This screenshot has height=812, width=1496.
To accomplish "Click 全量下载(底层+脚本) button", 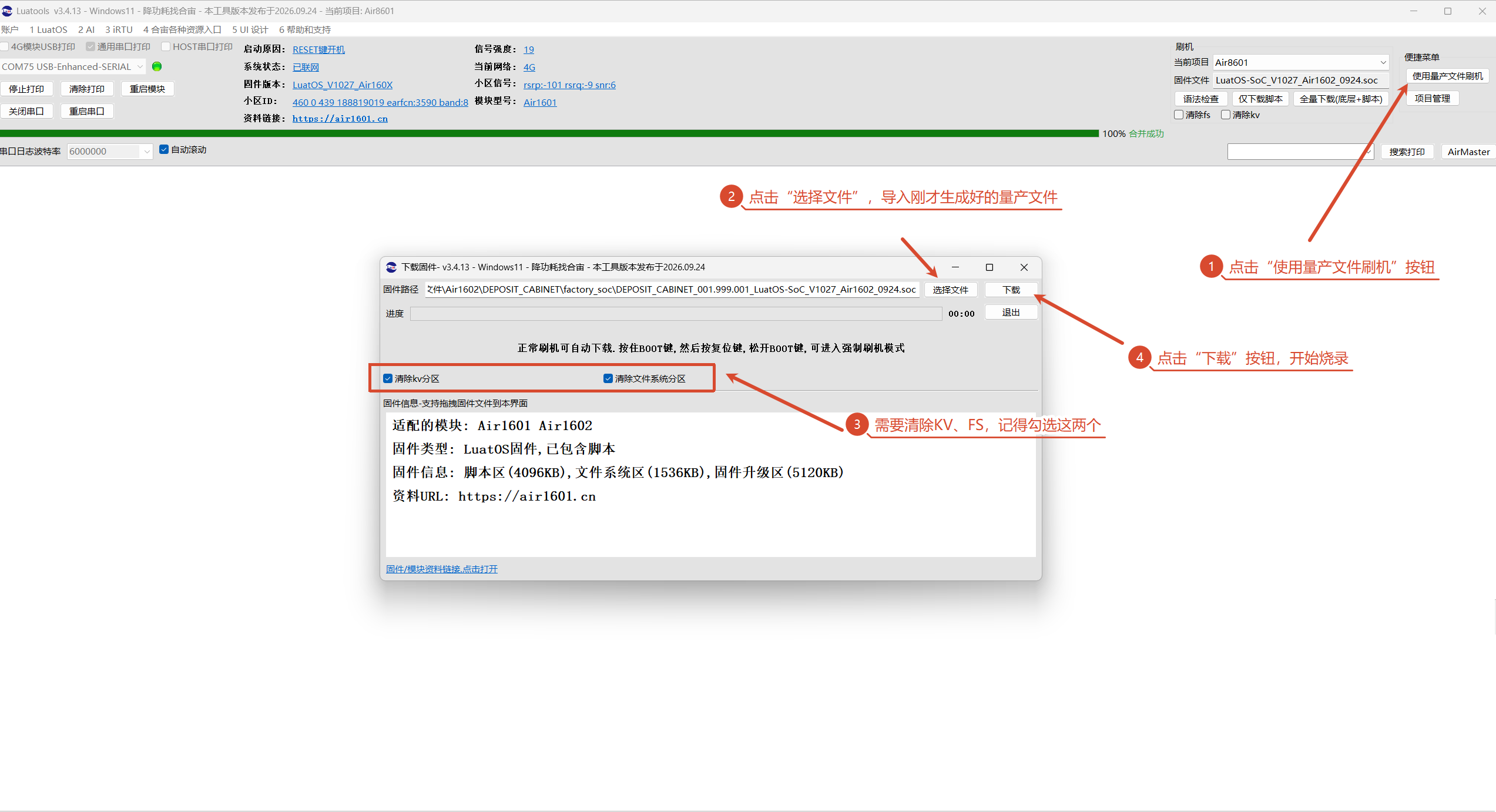I will 1341,99.
